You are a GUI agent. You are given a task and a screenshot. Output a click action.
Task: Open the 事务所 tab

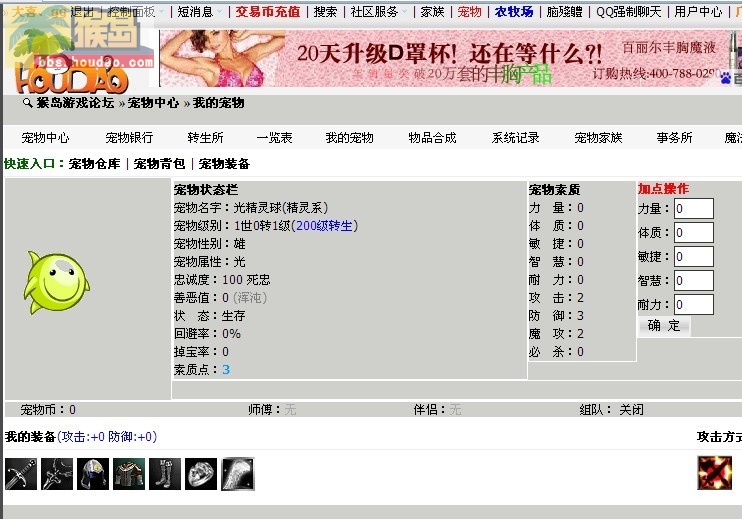(675, 138)
